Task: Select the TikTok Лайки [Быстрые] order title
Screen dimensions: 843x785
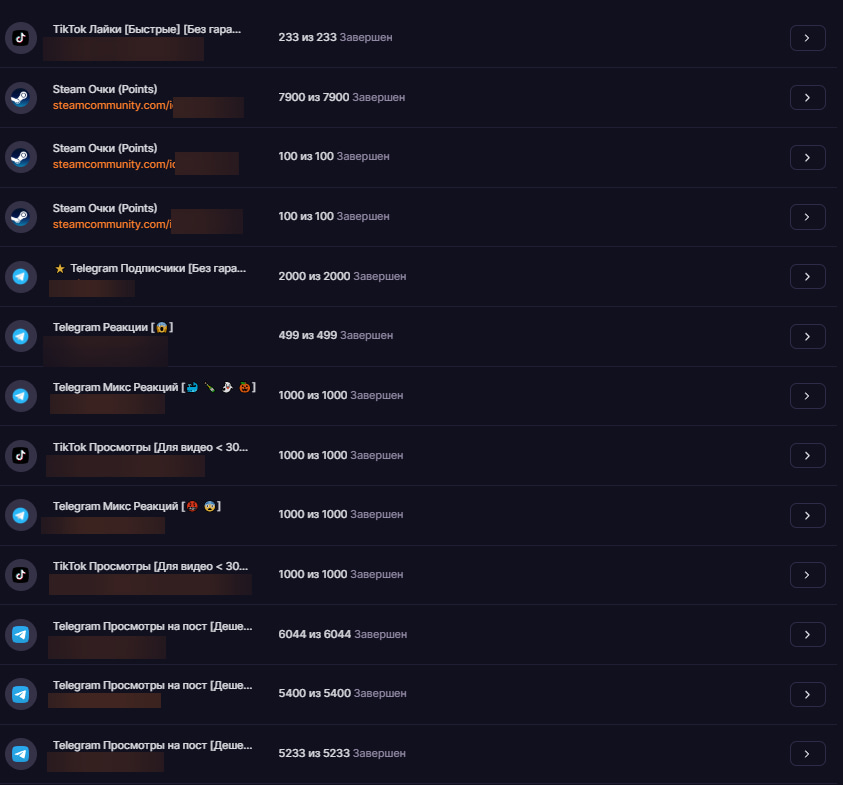Action: [x=147, y=30]
